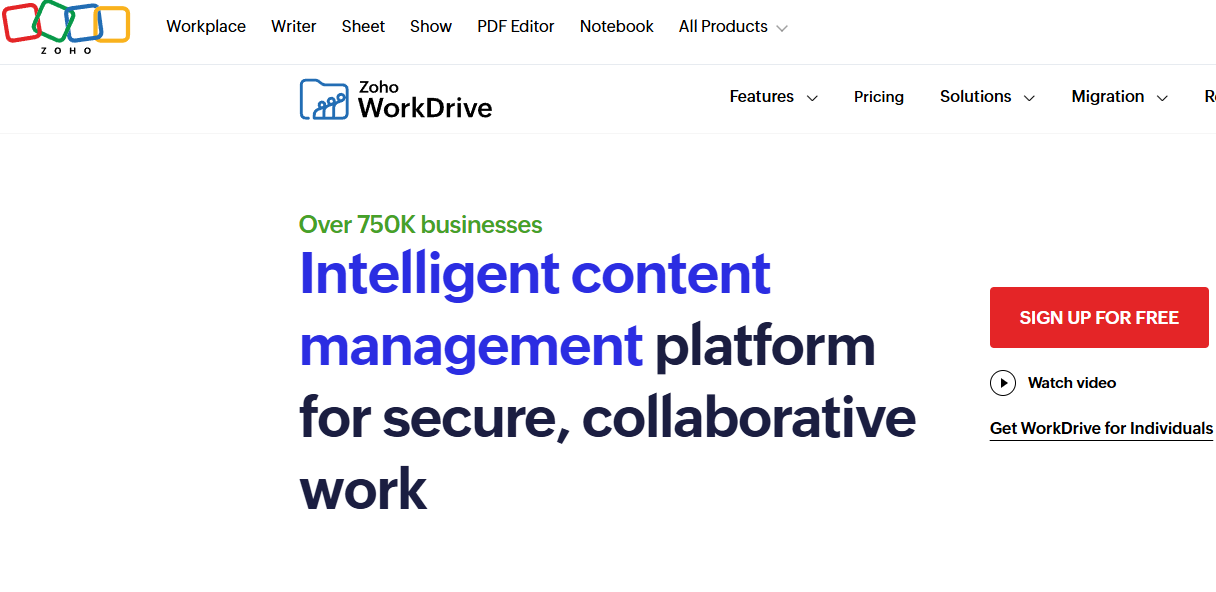The image size is (1216, 592).
Task: Navigate to PDF Editor
Action: (x=516, y=27)
